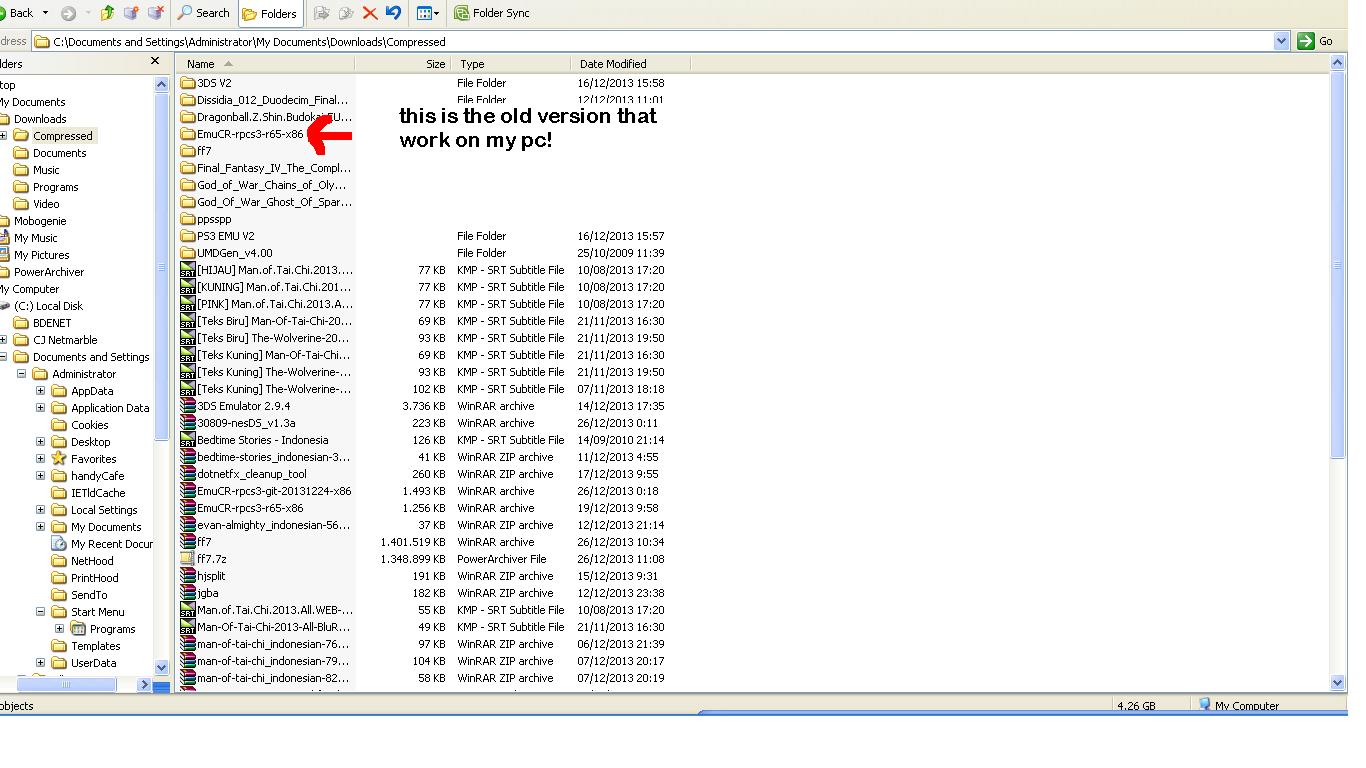Click the blue Undo arrow icon

(x=393, y=13)
